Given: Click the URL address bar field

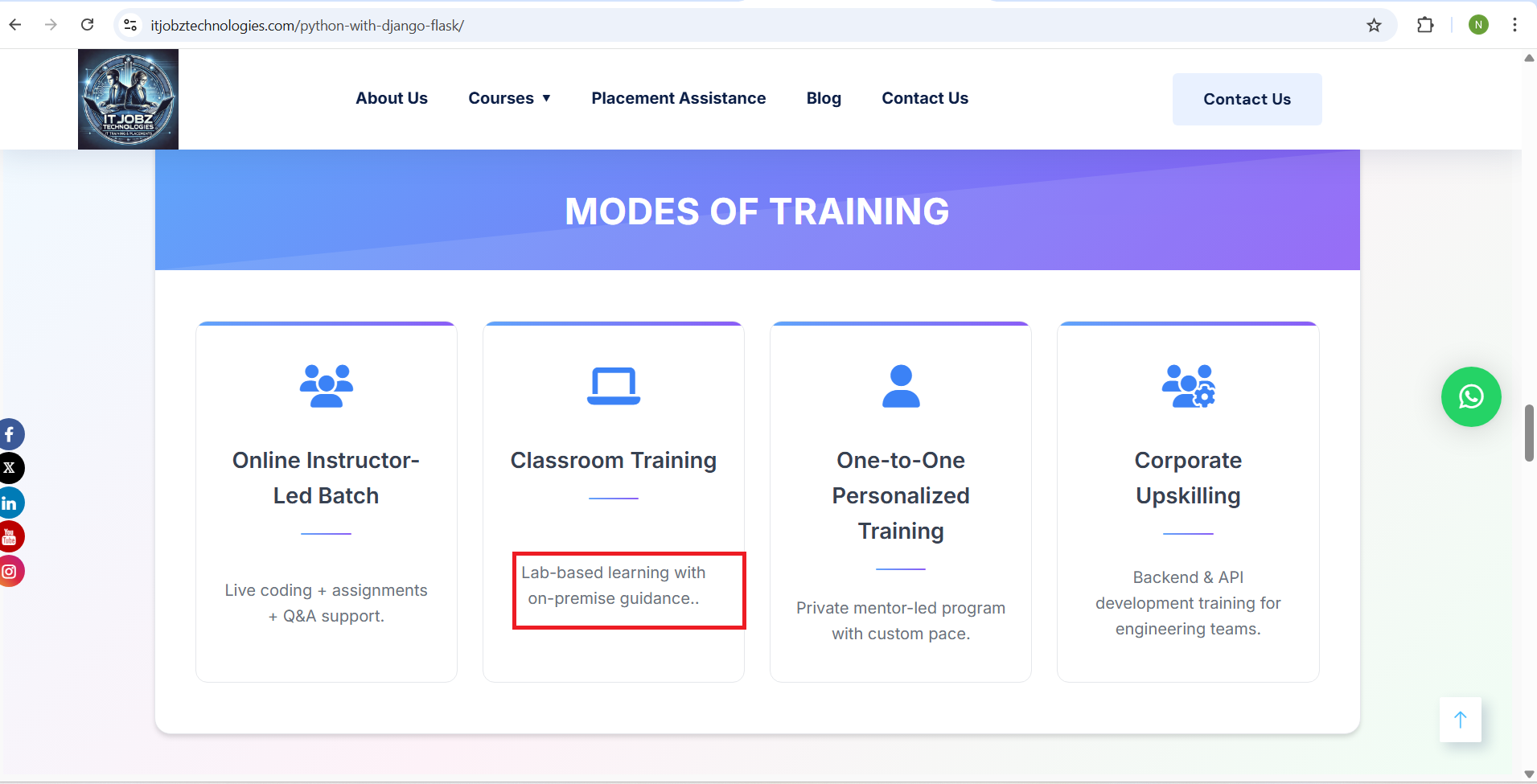Looking at the screenshot, I should [724, 26].
